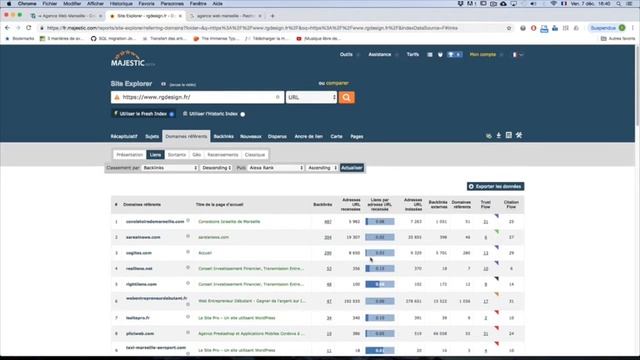Clear the site URL with the x icon

[278, 97]
